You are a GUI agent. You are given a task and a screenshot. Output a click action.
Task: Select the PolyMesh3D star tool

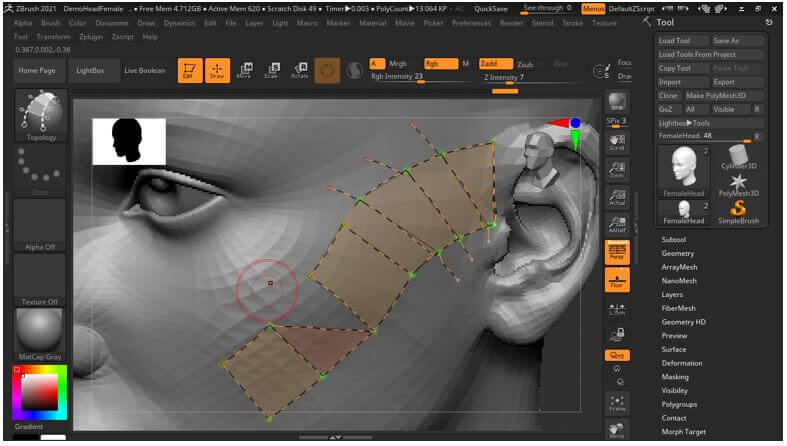point(738,185)
